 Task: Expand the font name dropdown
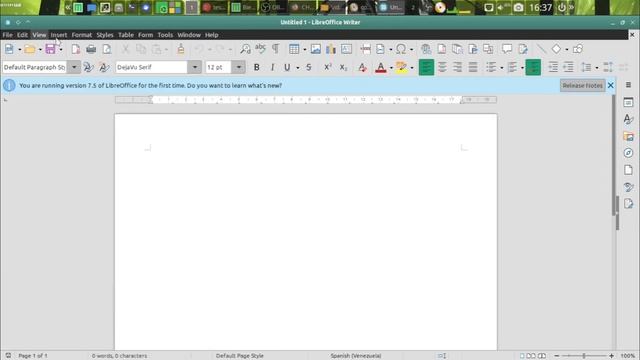point(195,67)
